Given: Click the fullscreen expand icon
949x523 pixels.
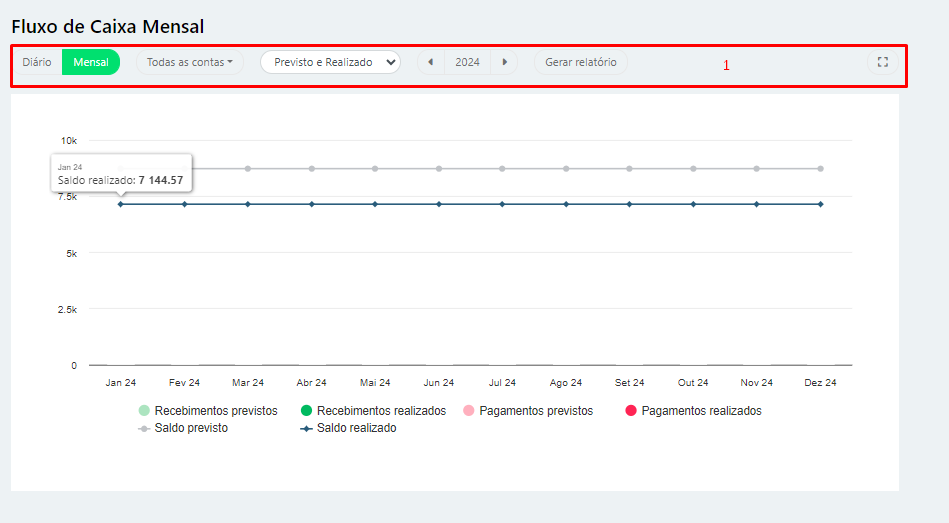Looking at the screenshot, I should (882, 62).
